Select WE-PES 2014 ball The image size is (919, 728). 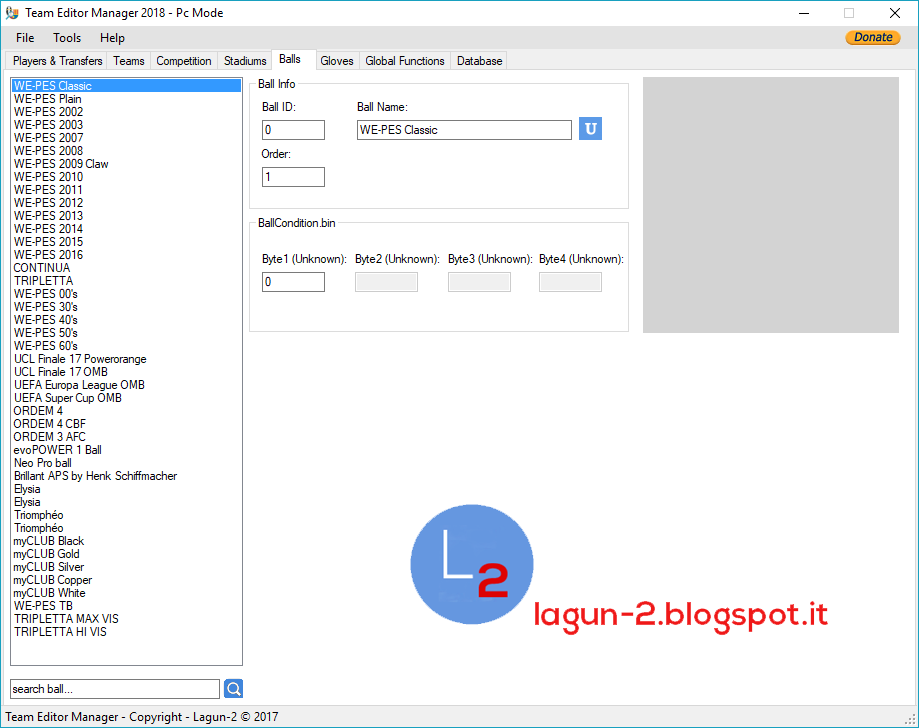coord(127,229)
